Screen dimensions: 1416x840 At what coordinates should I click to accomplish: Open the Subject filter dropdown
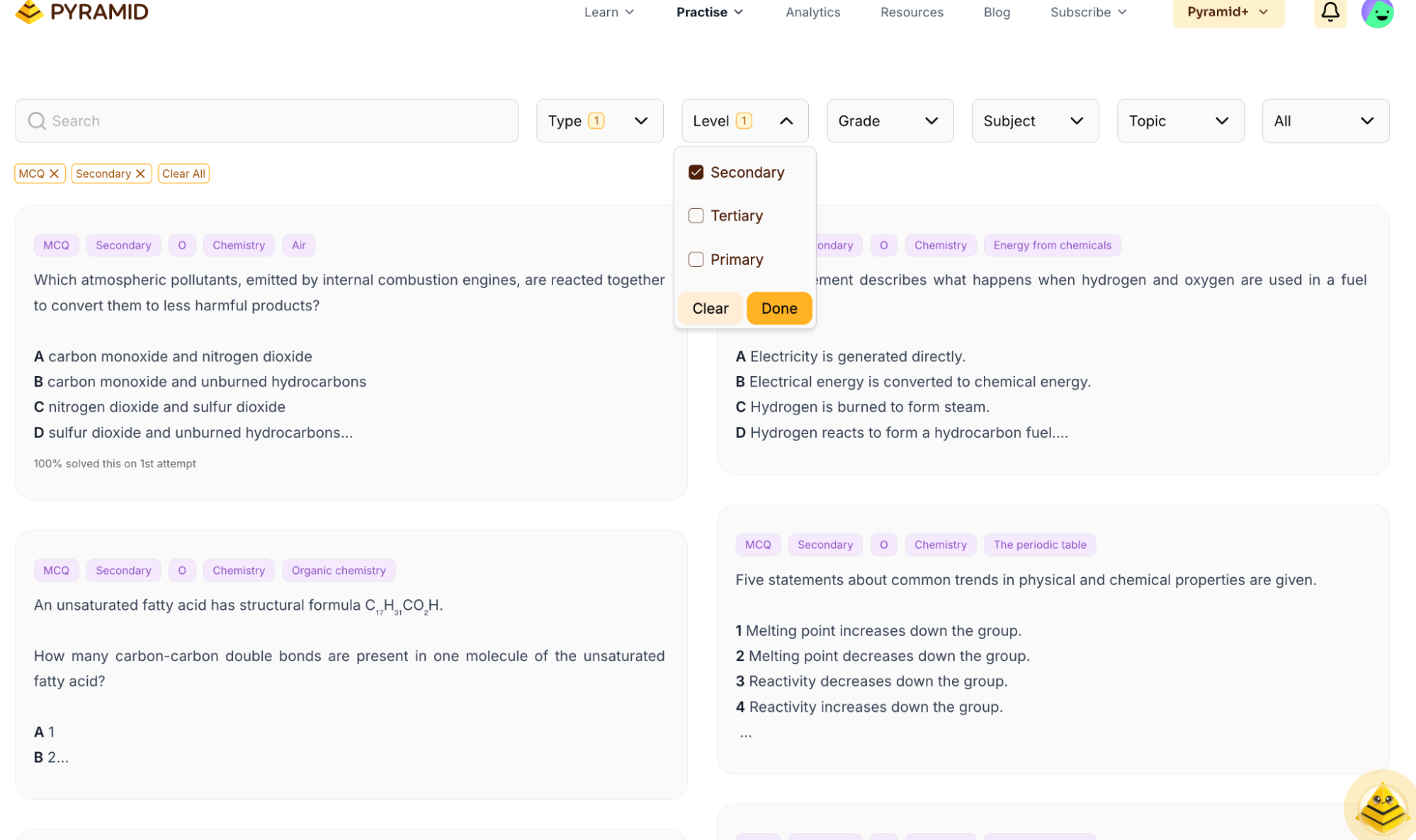1035,121
